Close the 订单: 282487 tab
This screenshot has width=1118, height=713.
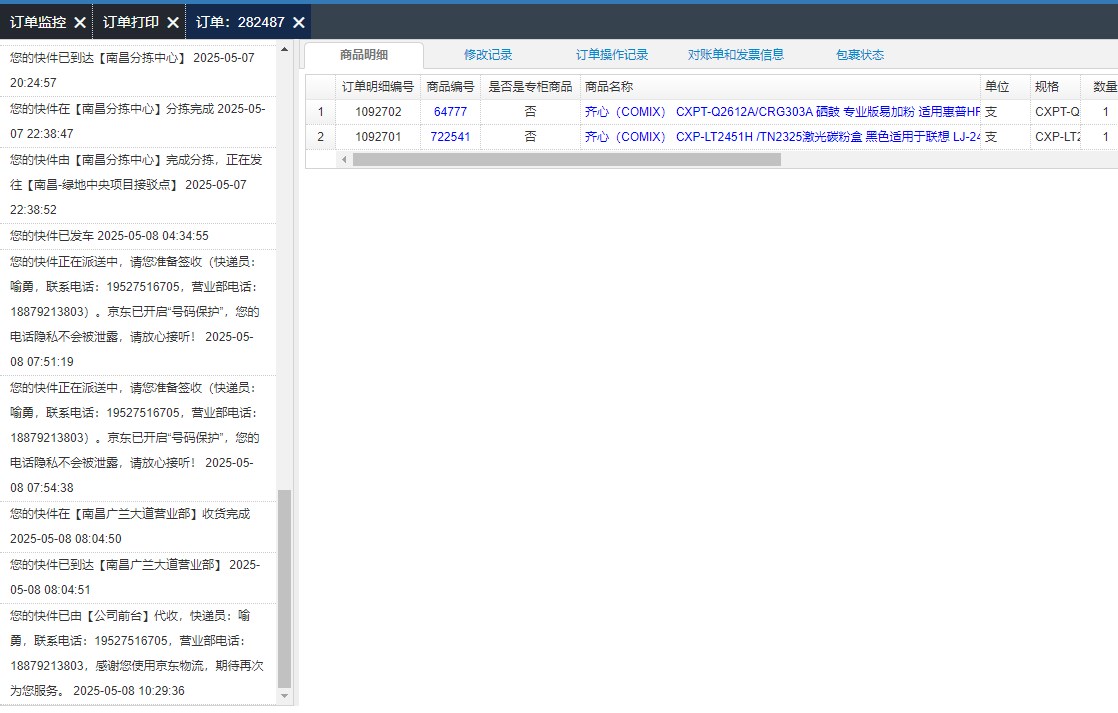click(299, 23)
